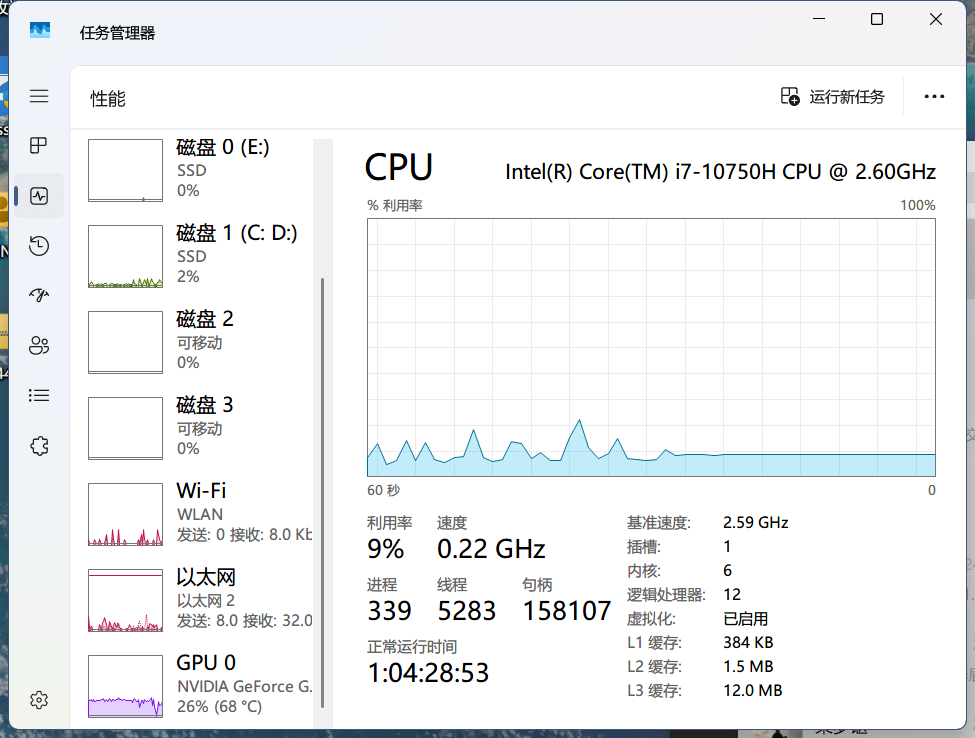Select GPU 0 NVIDIA GeForce item

pos(198,686)
